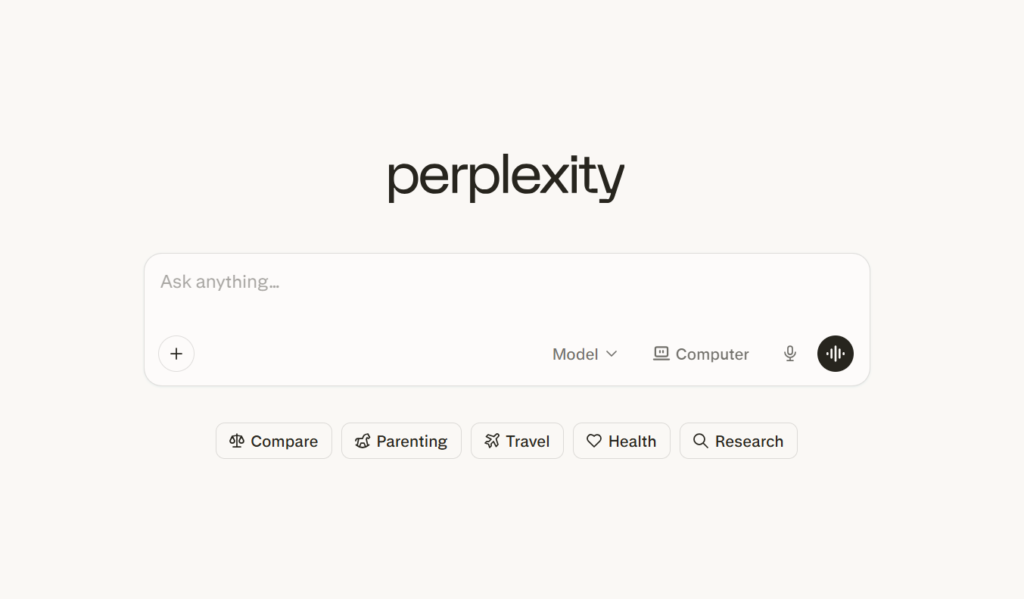Expand the chevron next to Model
This screenshot has height=599, width=1024.
[613, 354]
